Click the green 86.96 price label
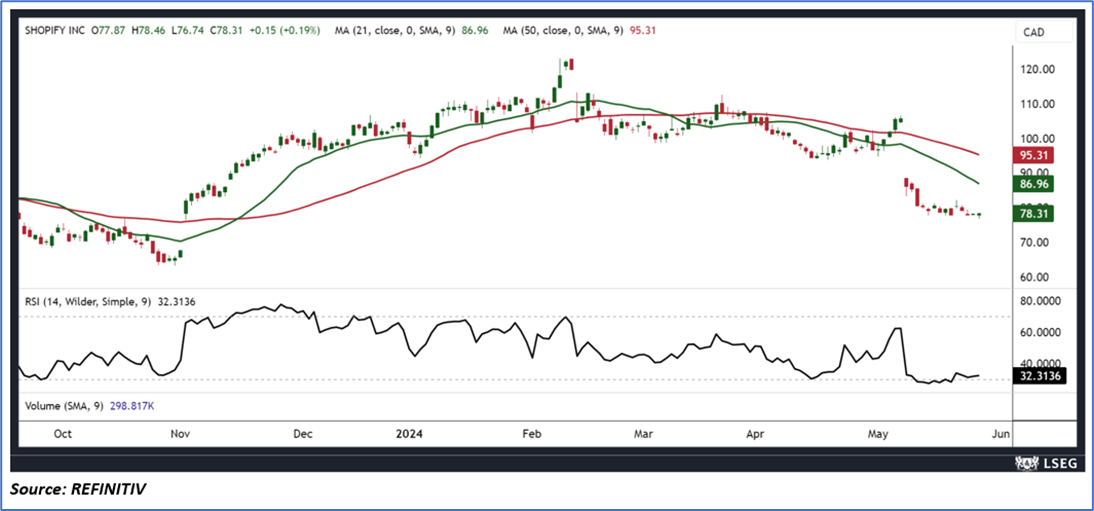The image size is (1094, 511). 1034,184
